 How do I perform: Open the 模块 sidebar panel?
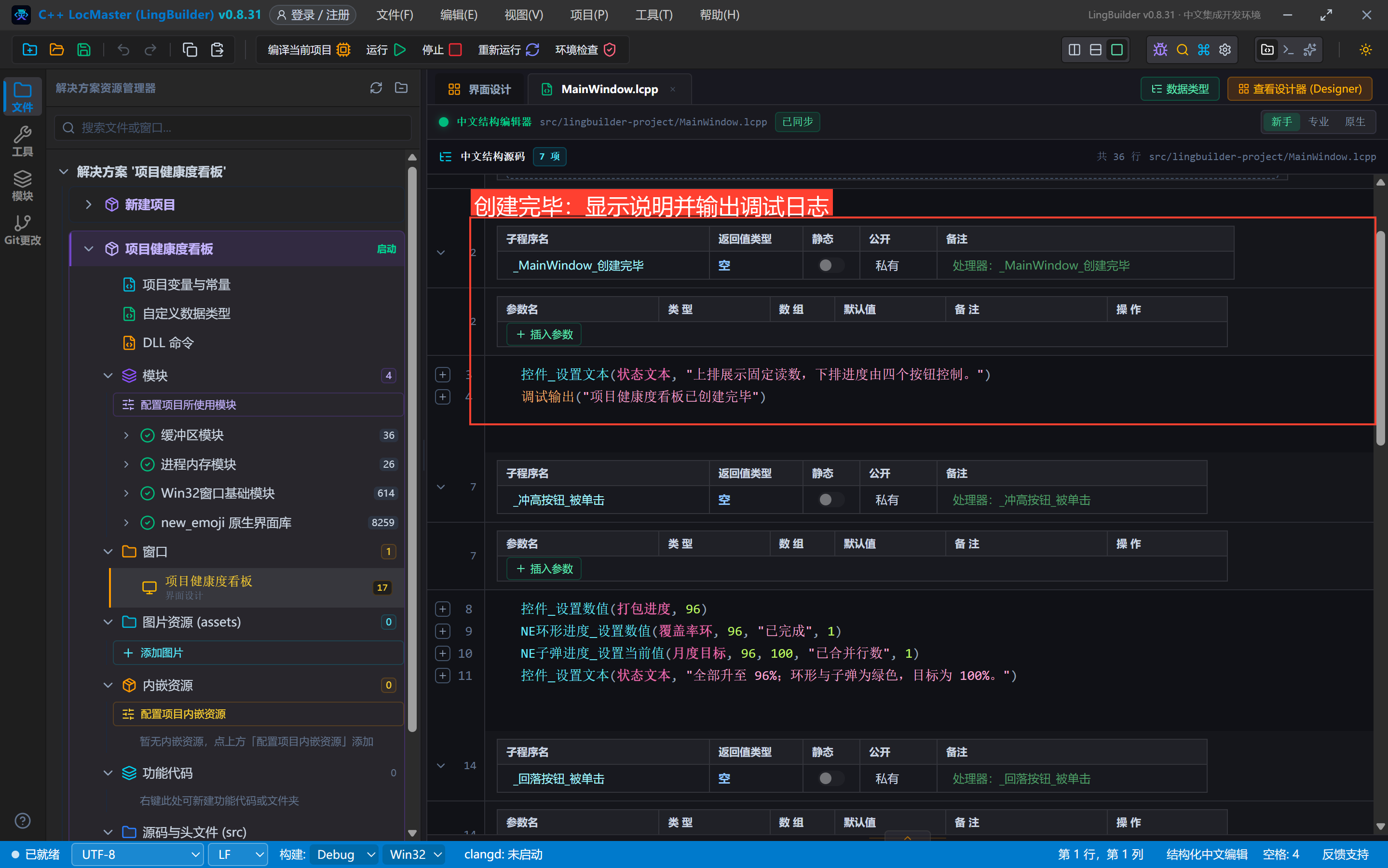pyautogui.click(x=22, y=185)
